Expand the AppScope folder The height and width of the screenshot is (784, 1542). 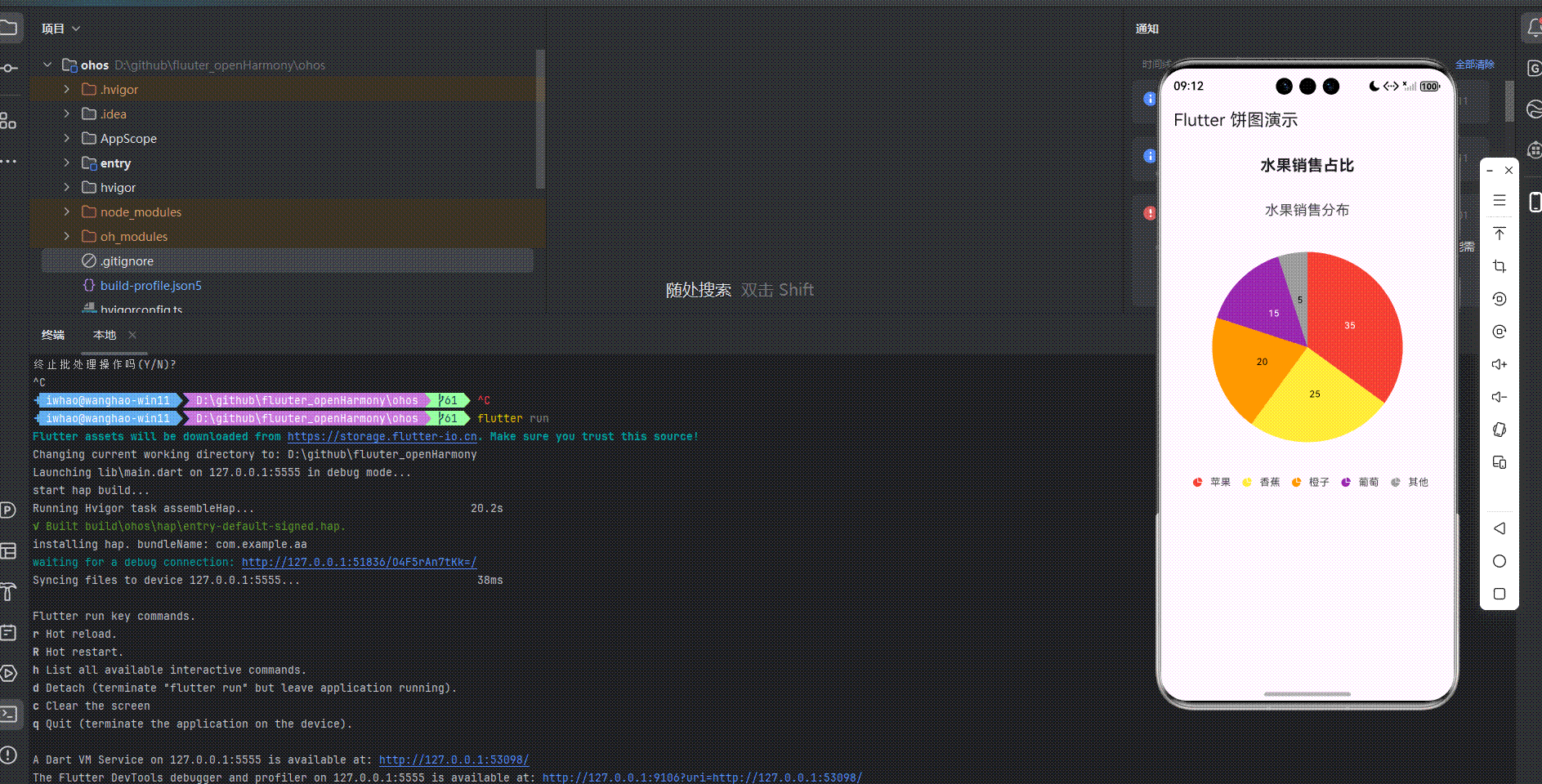point(67,138)
